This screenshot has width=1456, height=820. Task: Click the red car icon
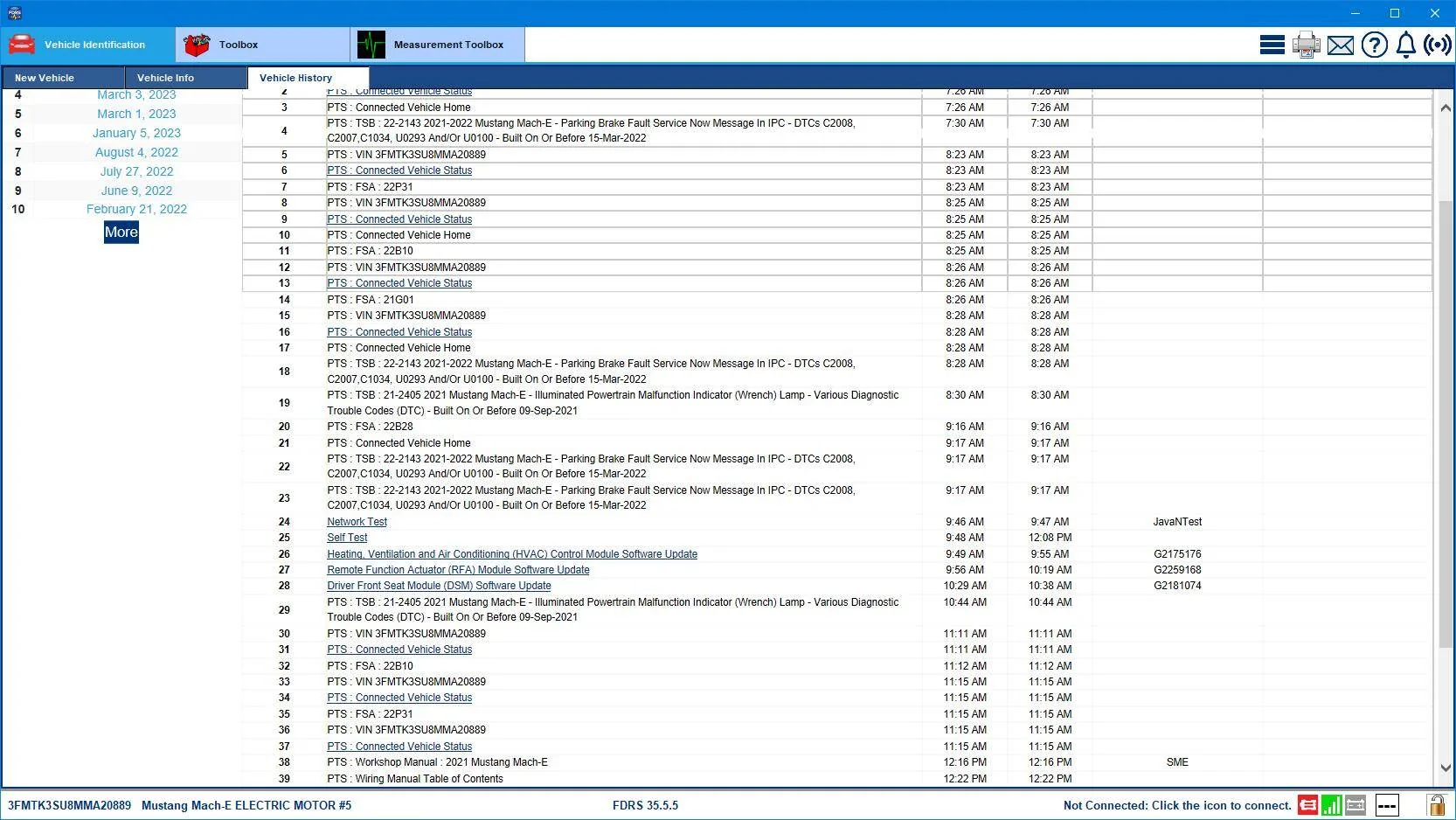(x=22, y=45)
